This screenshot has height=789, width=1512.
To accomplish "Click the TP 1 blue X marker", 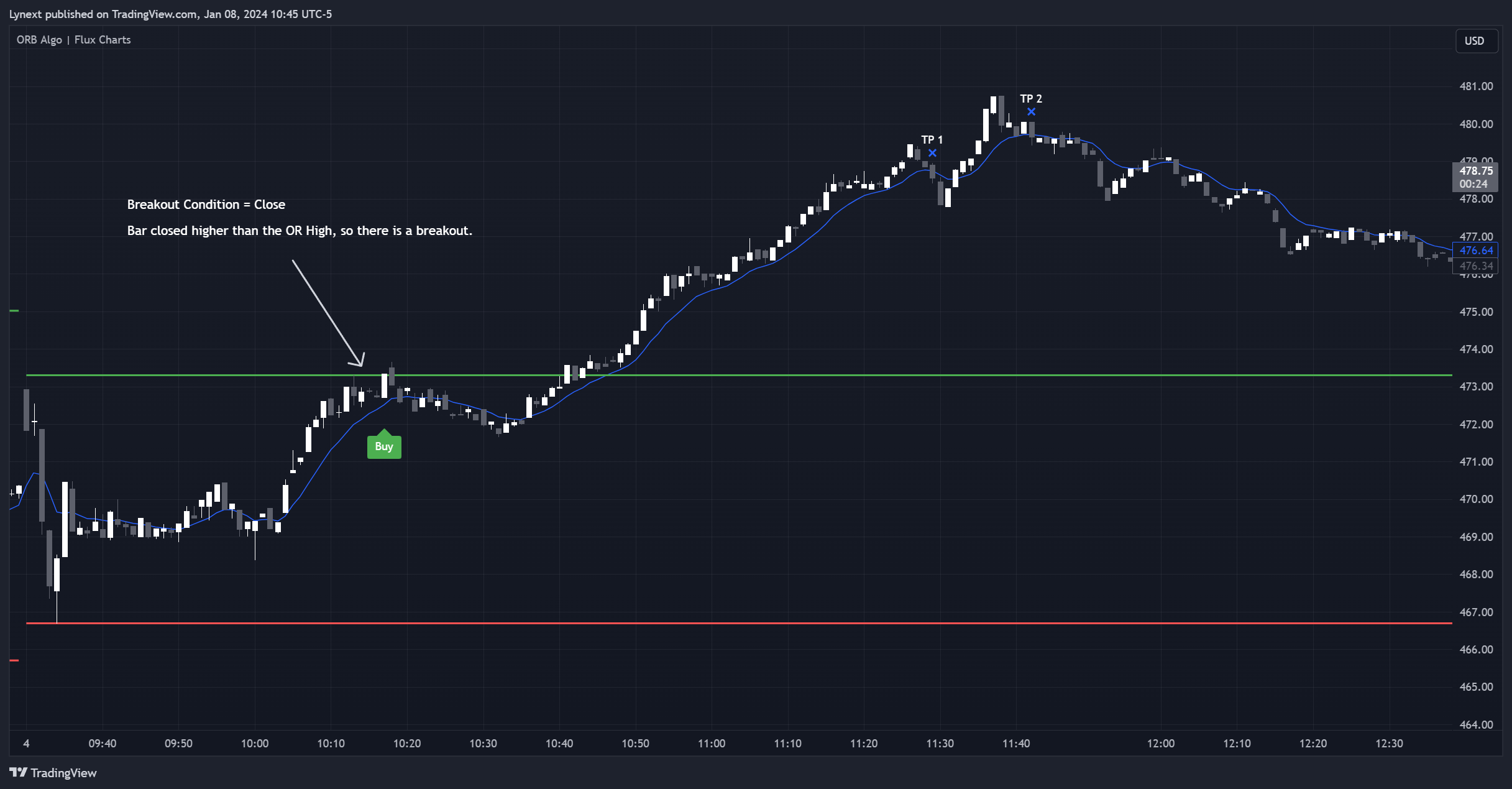I will click(932, 153).
